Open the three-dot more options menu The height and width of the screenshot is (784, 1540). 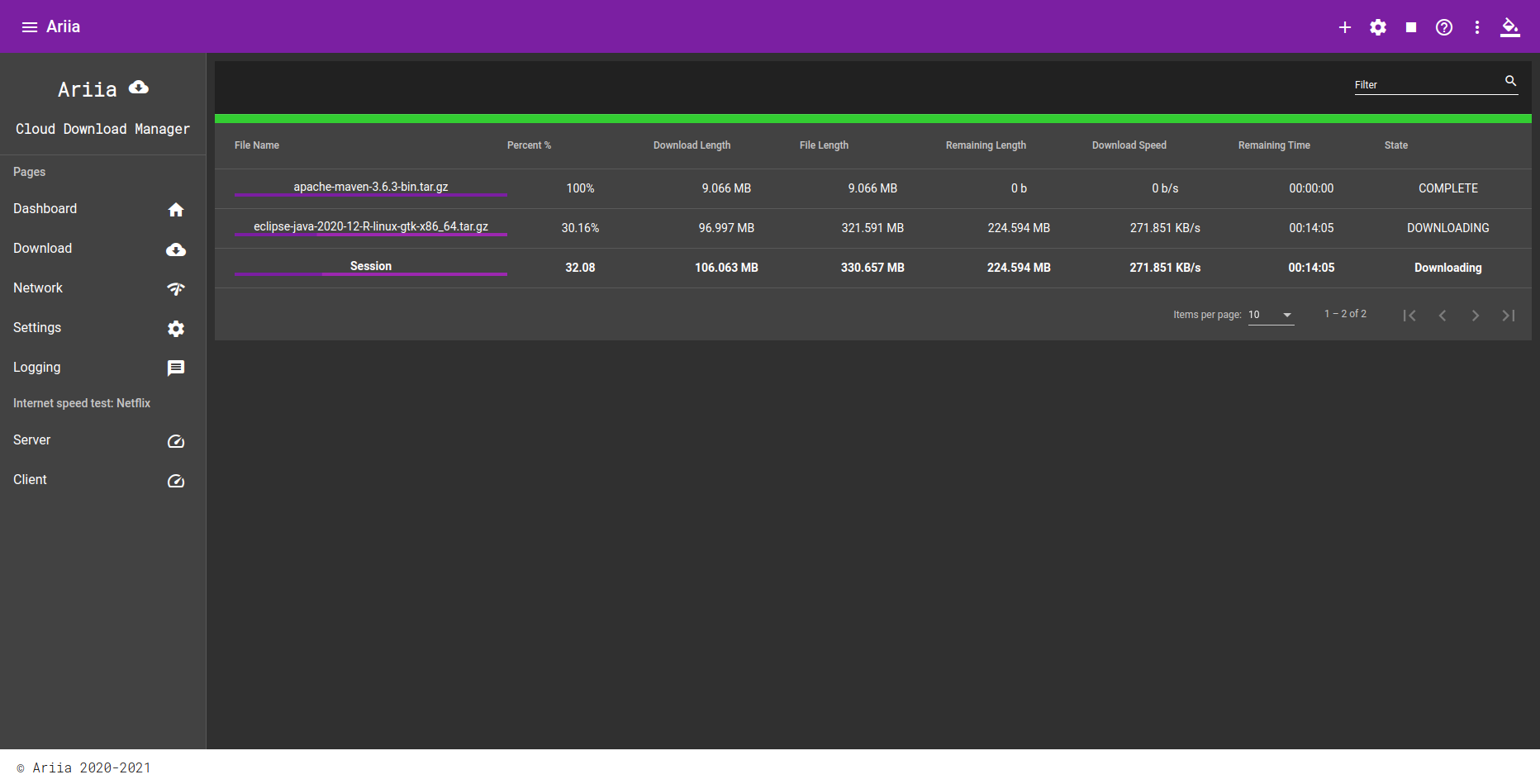coord(1477,27)
